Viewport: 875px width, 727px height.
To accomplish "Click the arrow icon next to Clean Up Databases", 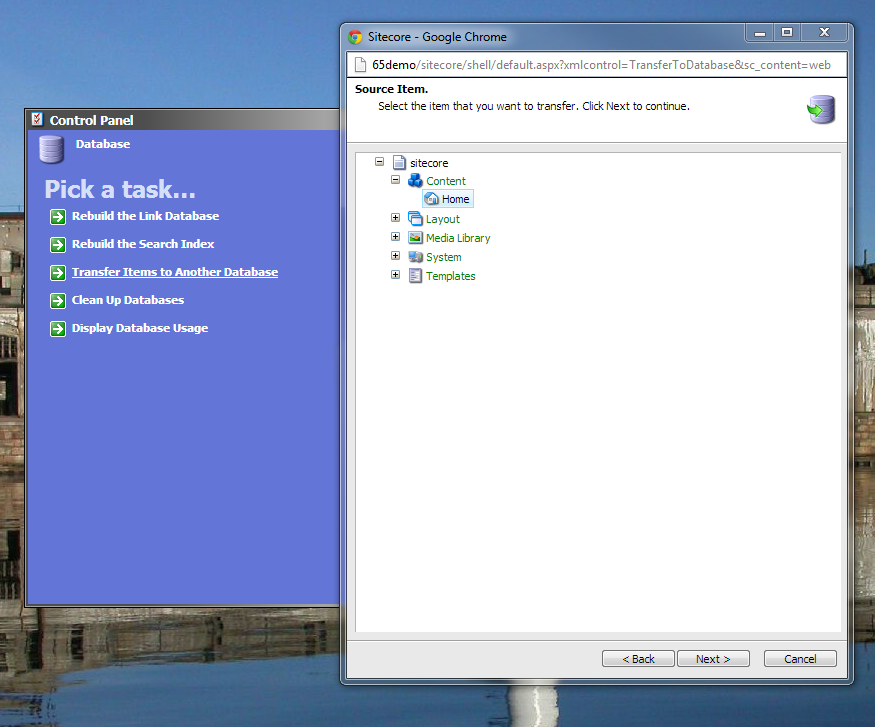I will click(x=58, y=301).
